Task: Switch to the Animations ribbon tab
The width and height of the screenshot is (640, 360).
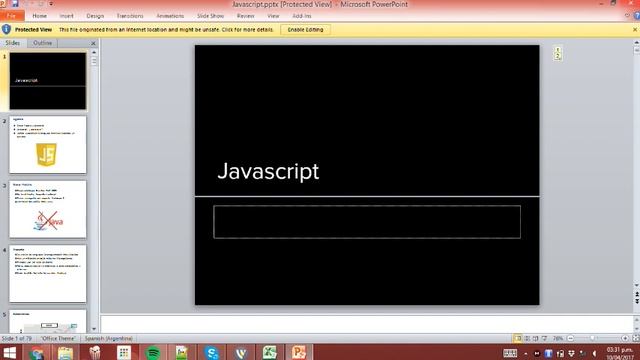Action: [170, 16]
